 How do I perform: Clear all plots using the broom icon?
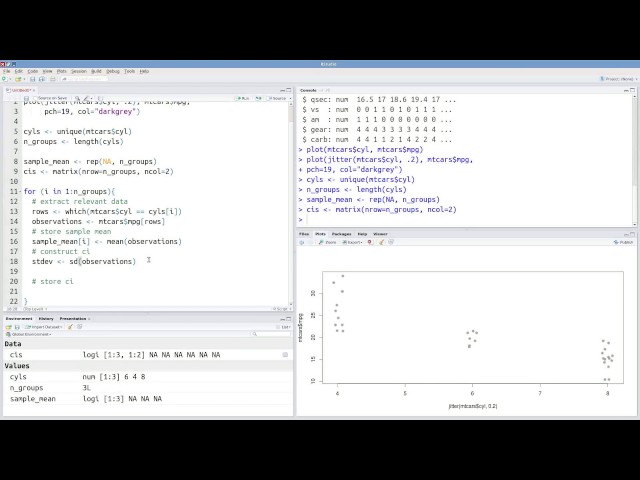click(x=381, y=242)
